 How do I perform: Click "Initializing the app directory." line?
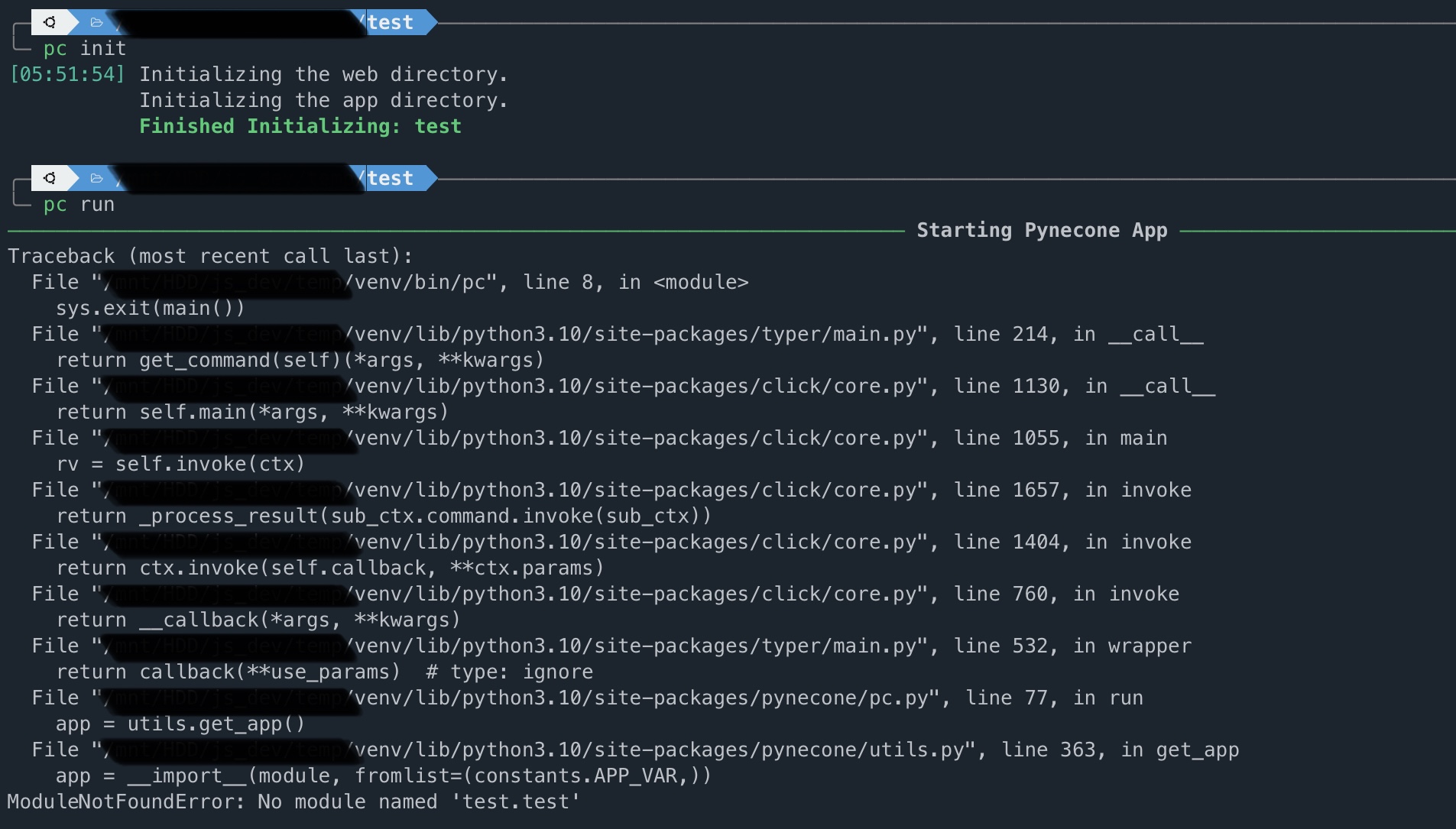(x=323, y=100)
